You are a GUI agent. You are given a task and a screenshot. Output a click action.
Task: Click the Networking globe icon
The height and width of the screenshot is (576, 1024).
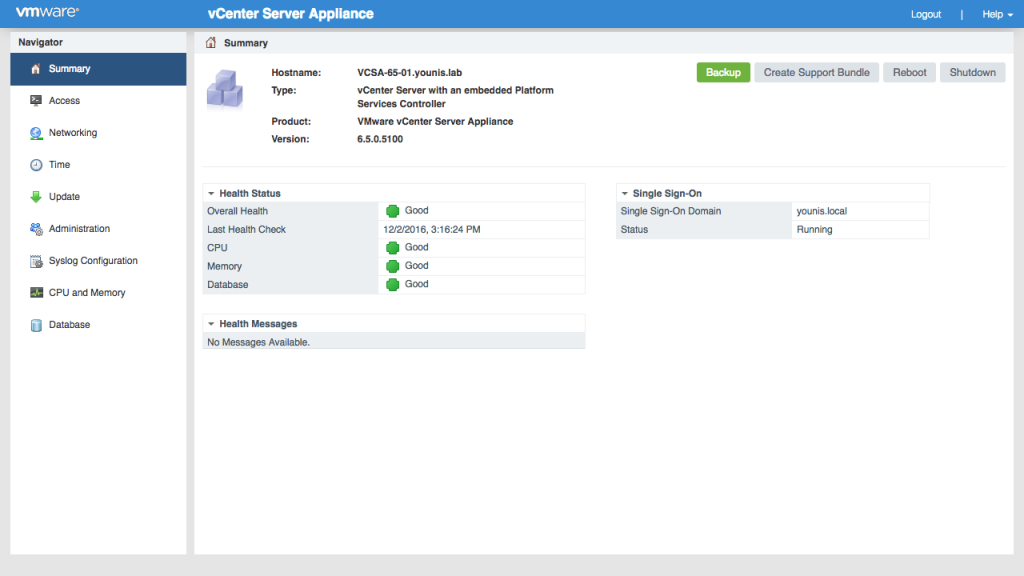point(36,133)
